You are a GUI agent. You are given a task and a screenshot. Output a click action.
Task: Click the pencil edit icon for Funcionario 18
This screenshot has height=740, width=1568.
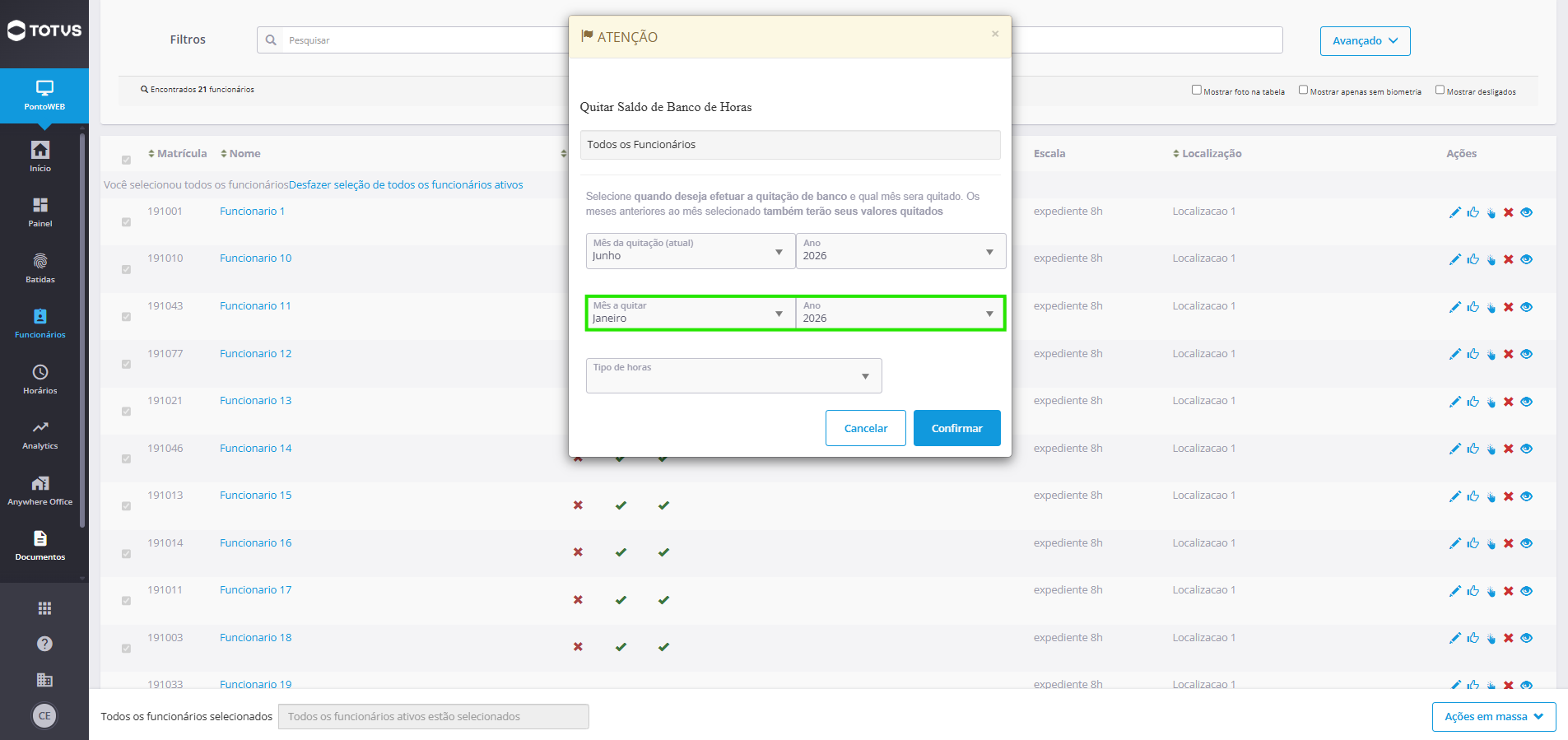pos(1454,638)
